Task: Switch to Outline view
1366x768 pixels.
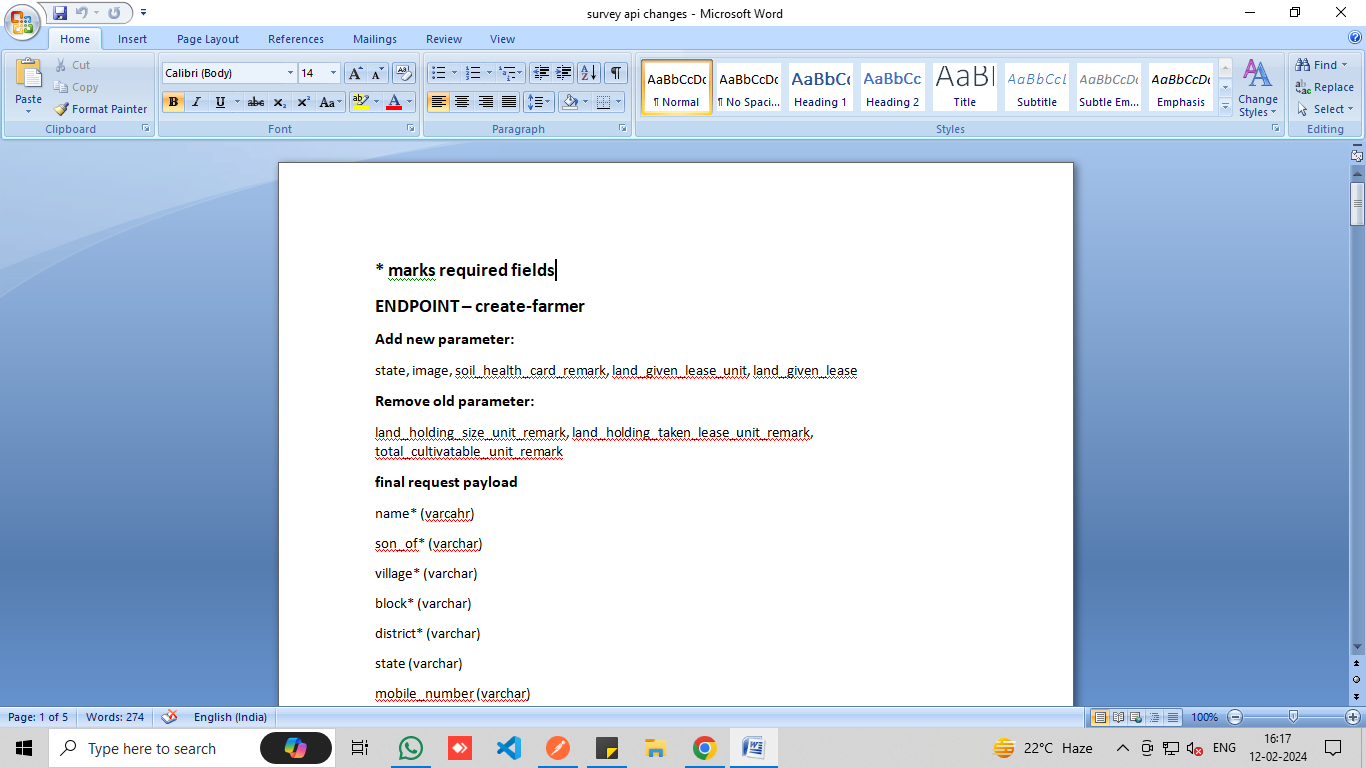Action: pyautogui.click(x=1154, y=717)
